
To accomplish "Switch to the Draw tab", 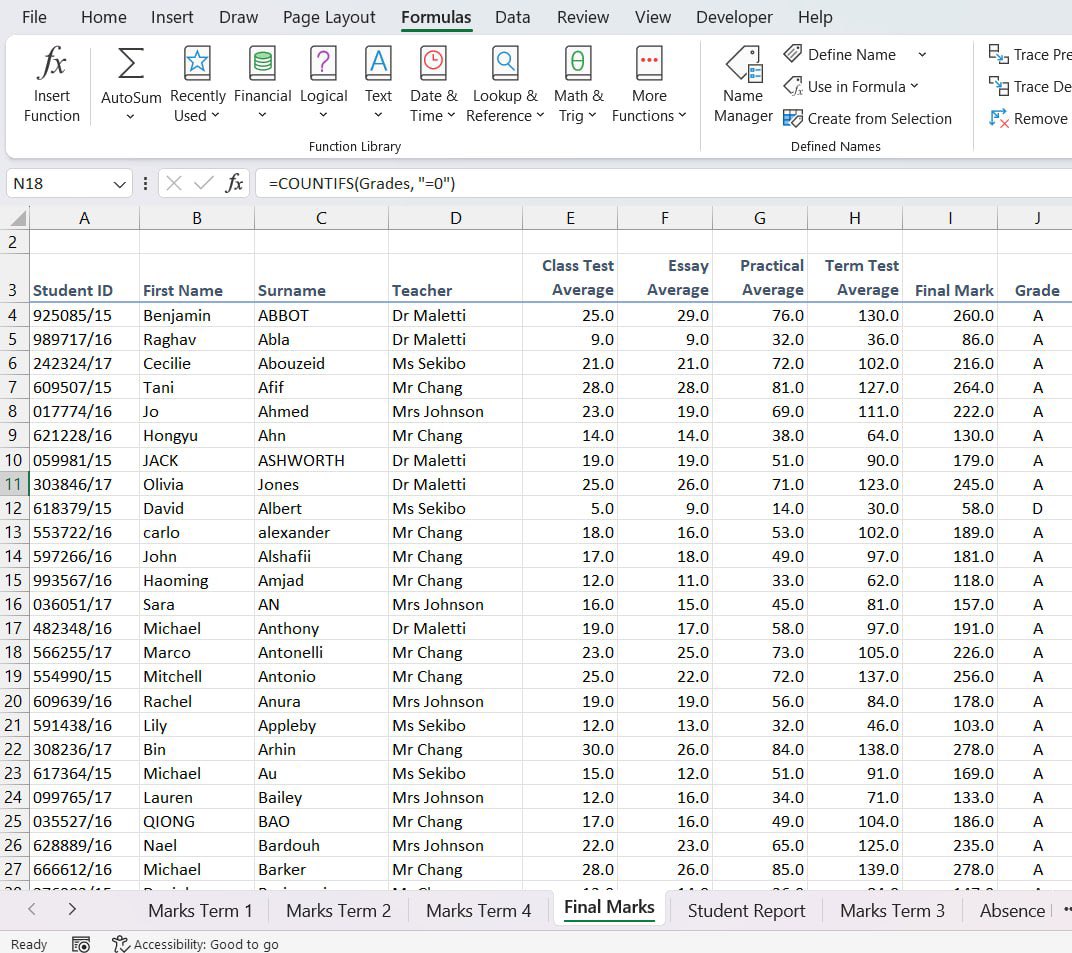I will coord(238,17).
